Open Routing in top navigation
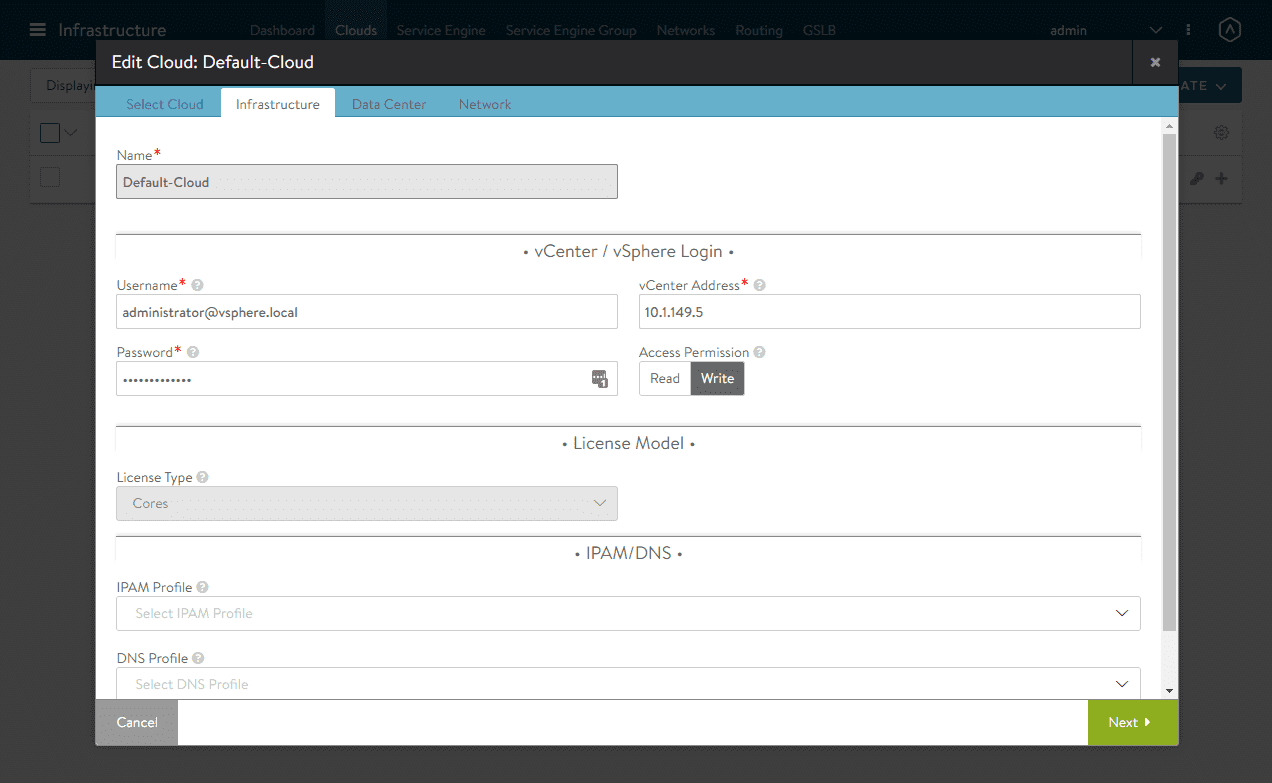The height and width of the screenshot is (783, 1272). click(759, 30)
